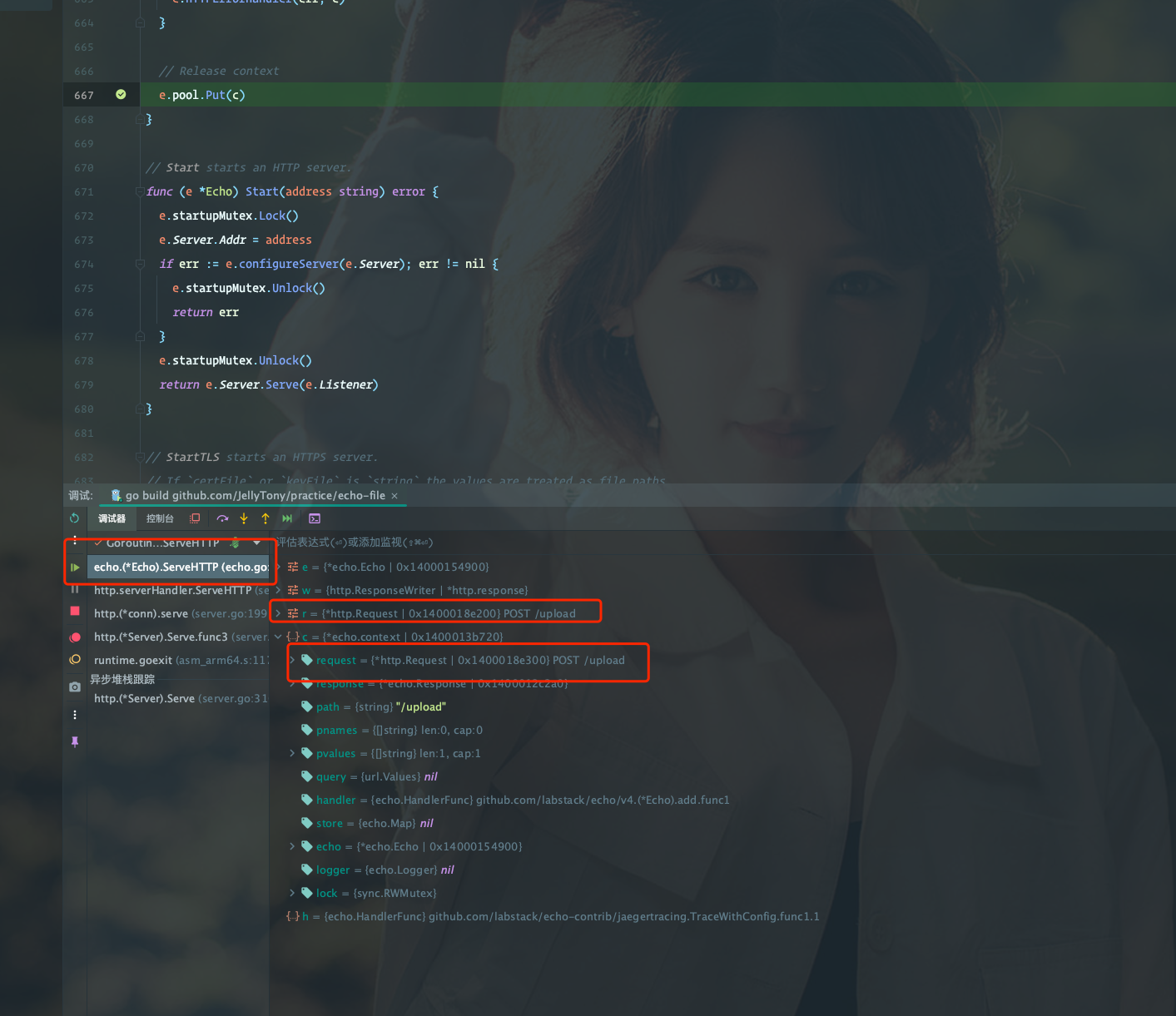Click the Run to Cursor icon

tap(287, 518)
